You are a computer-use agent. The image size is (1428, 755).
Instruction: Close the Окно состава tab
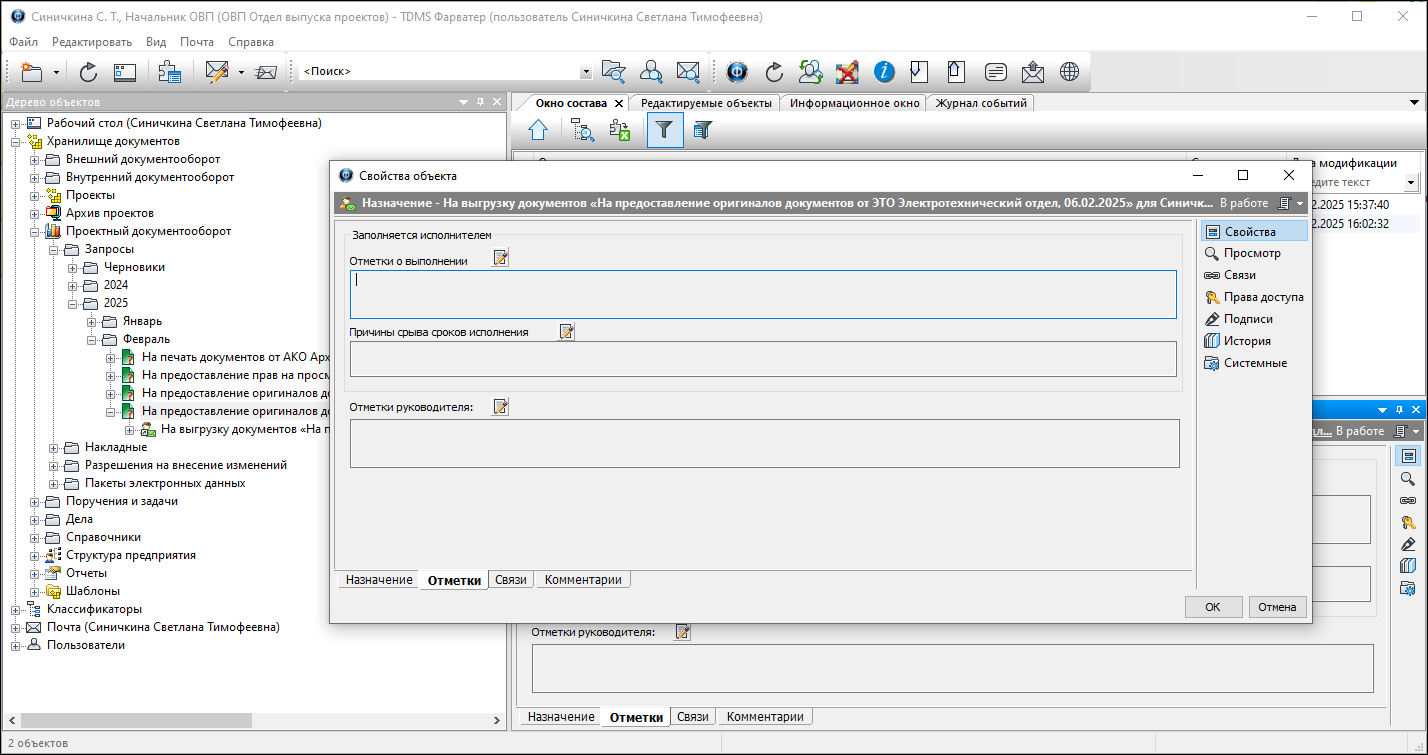click(x=618, y=103)
